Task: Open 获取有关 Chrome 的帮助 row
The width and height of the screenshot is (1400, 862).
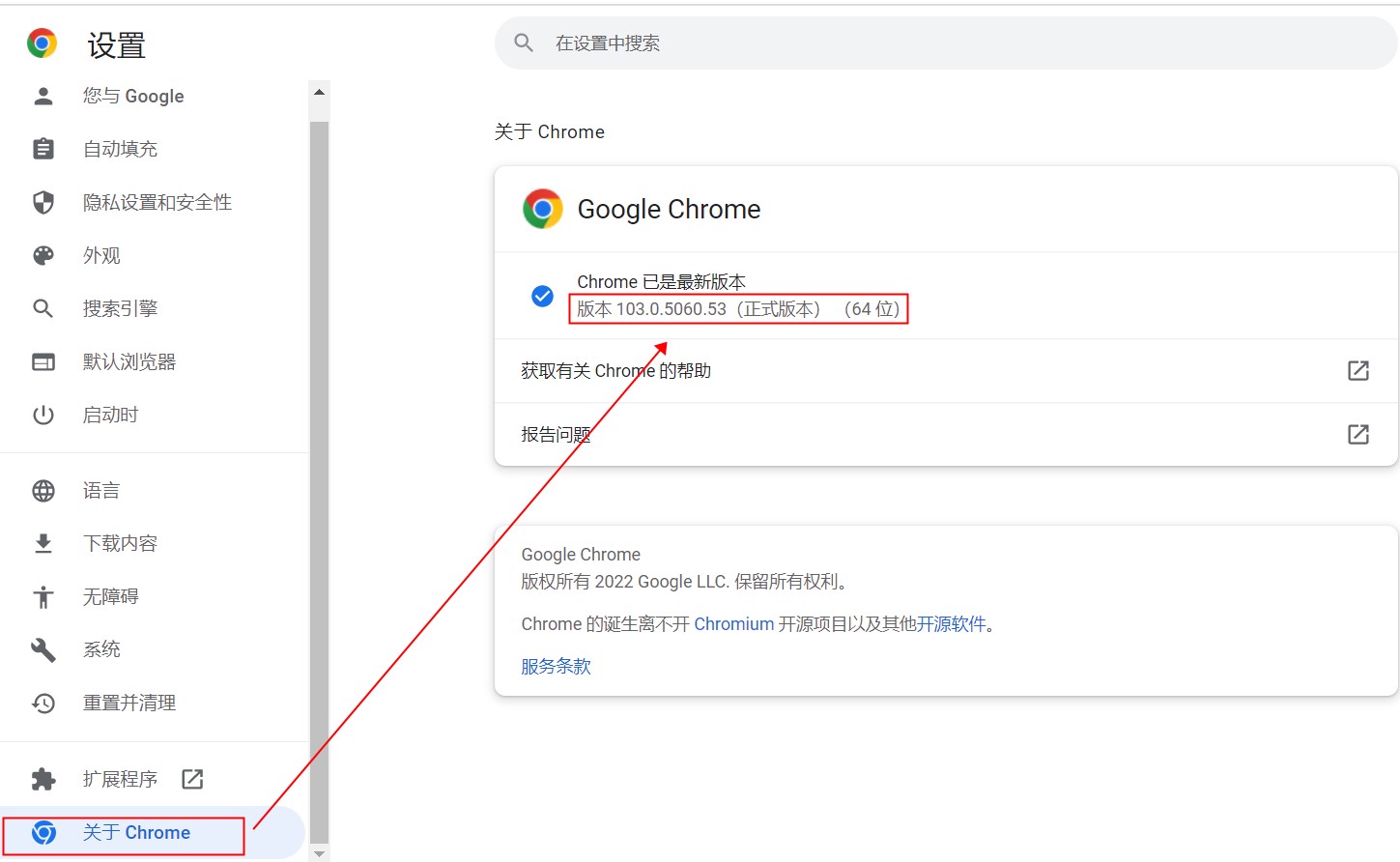Action: (x=946, y=370)
